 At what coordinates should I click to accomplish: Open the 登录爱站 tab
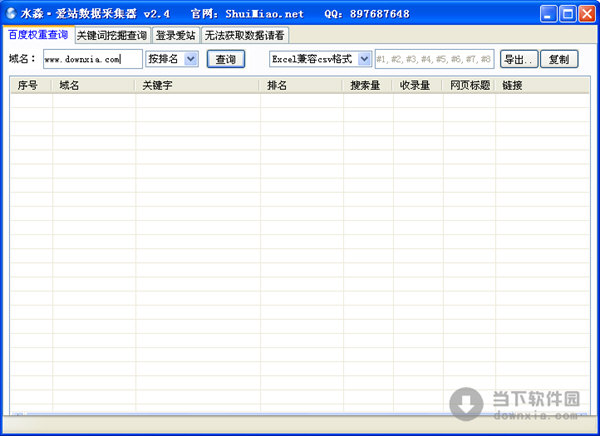pyautogui.click(x=176, y=36)
